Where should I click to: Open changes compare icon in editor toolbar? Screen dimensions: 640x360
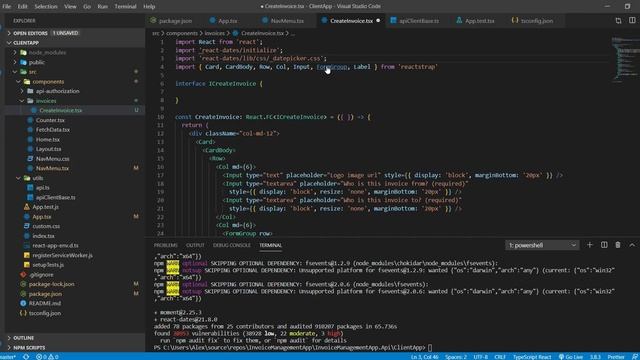[x=618, y=20]
